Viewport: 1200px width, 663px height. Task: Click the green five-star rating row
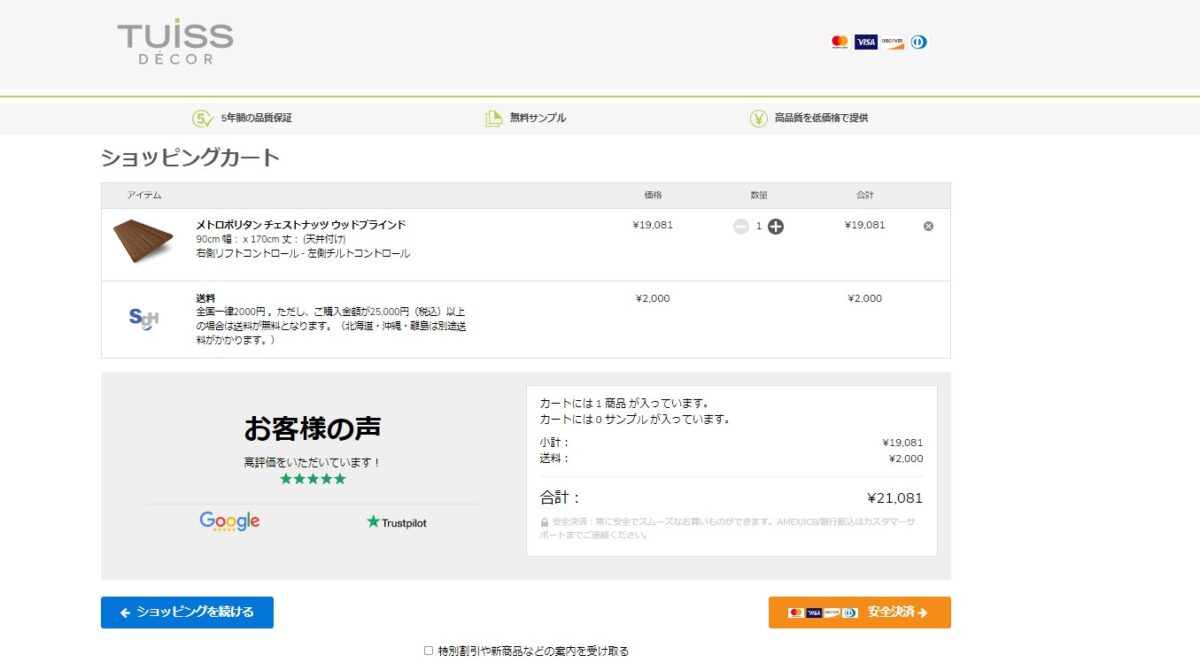point(312,478)
